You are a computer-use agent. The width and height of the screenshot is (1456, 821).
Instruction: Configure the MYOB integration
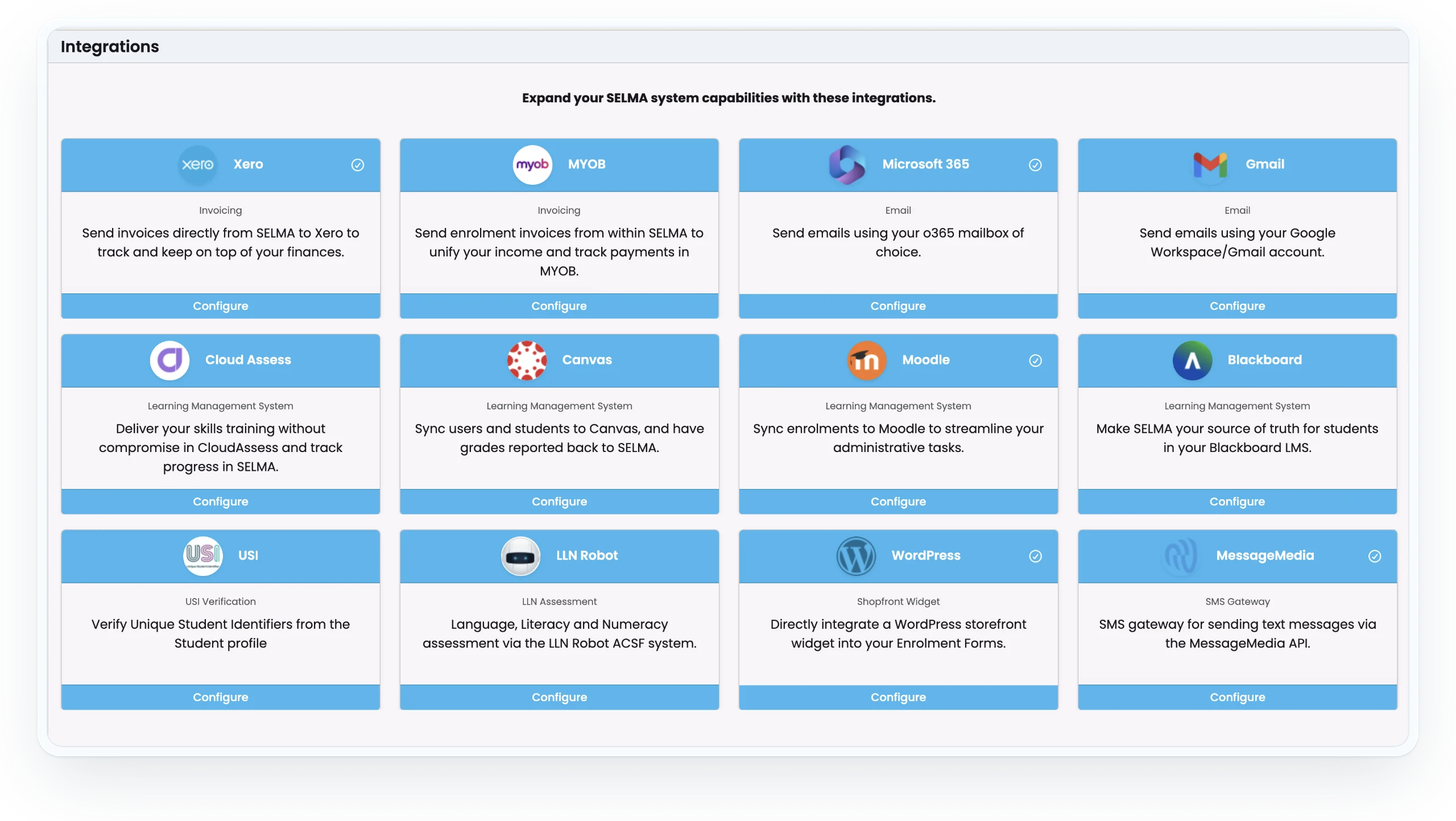click(x=559, y=306)
